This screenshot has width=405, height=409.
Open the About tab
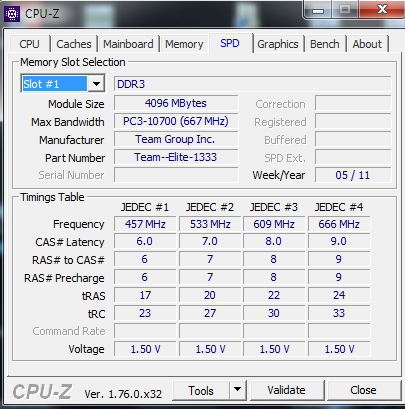click(x=367, y=44)
